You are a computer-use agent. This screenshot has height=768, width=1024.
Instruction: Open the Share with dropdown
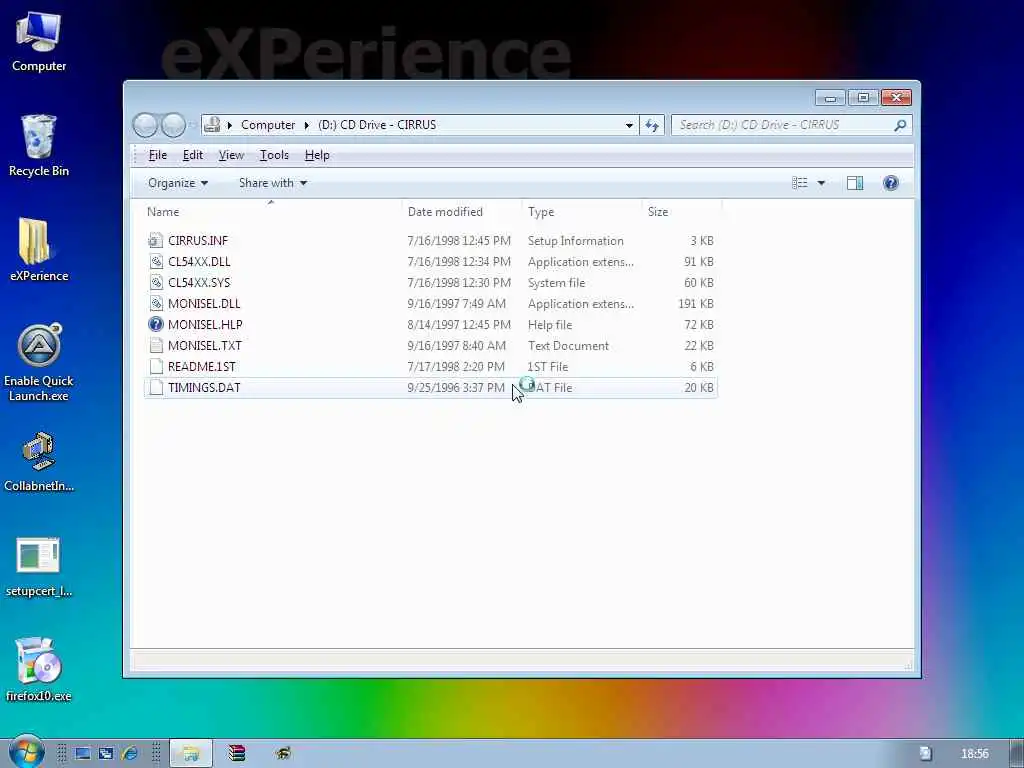click(273, 183)
